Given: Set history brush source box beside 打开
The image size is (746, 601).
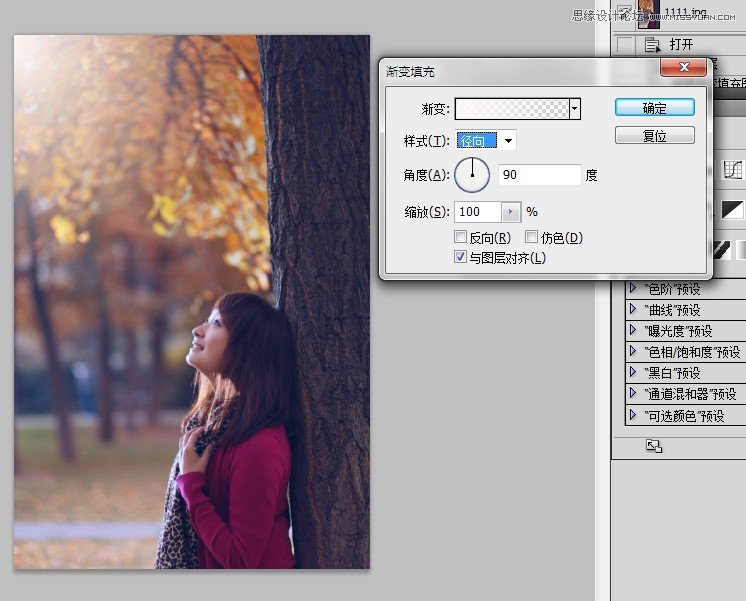Looking at the screenshot, I should pyautogui.click(x=625, y=45).
